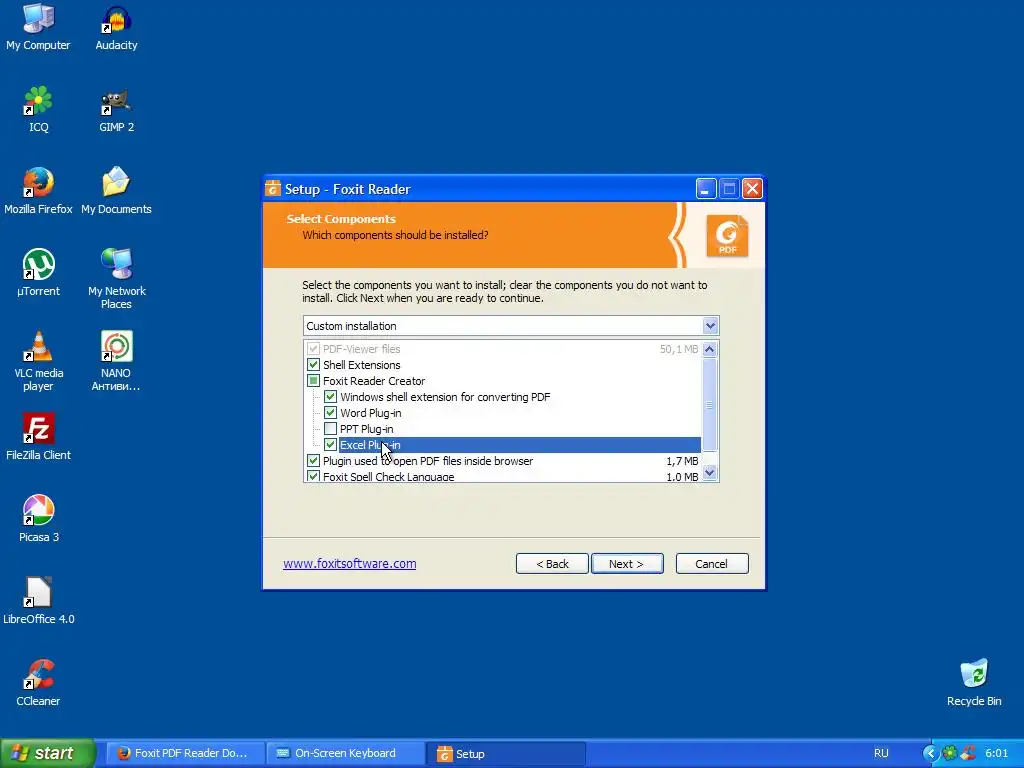
Task: Click the component list scrollbar thumb
Action: (x=710, y=404)
